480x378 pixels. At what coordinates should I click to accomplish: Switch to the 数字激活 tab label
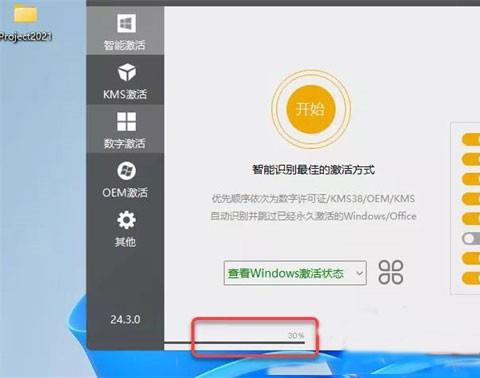pyautogui.click(x=125, y=144)
